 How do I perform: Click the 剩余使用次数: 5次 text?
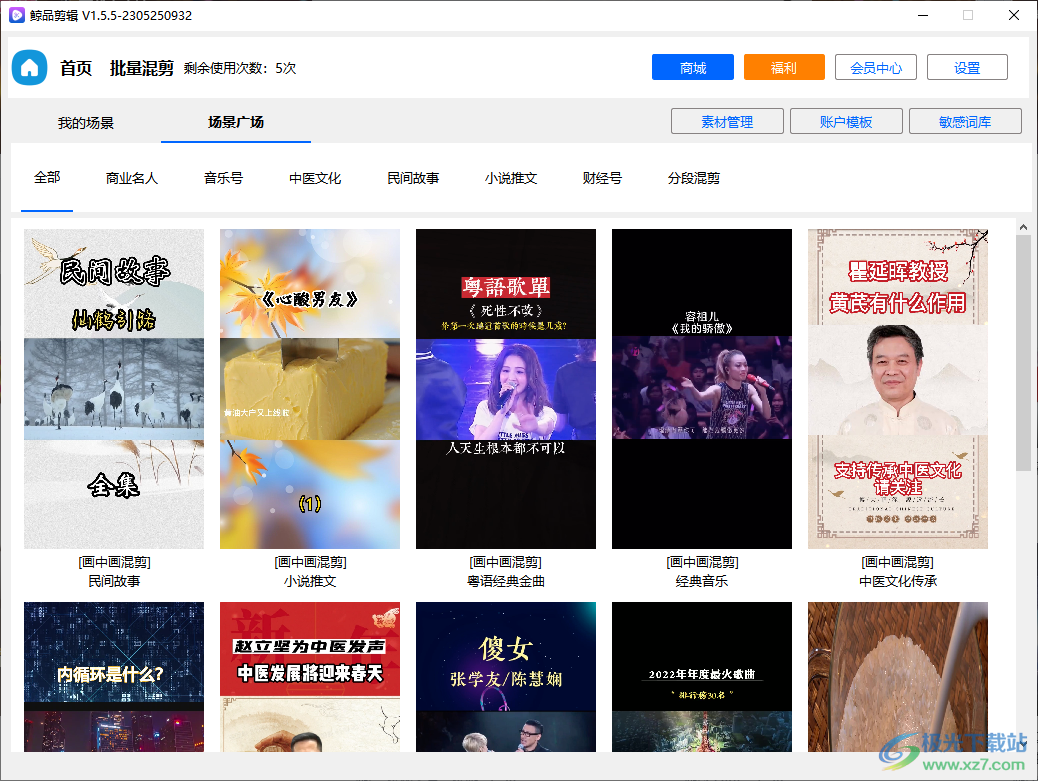(x=240, y=68)
